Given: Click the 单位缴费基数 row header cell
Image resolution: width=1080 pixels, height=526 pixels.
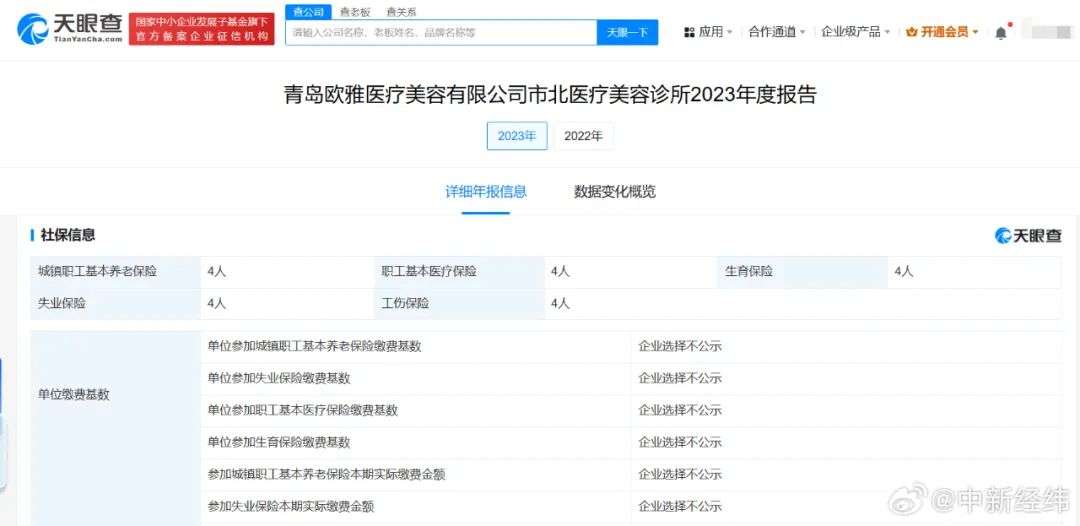Looking at the screenshot, I should (x=116, y=428).
